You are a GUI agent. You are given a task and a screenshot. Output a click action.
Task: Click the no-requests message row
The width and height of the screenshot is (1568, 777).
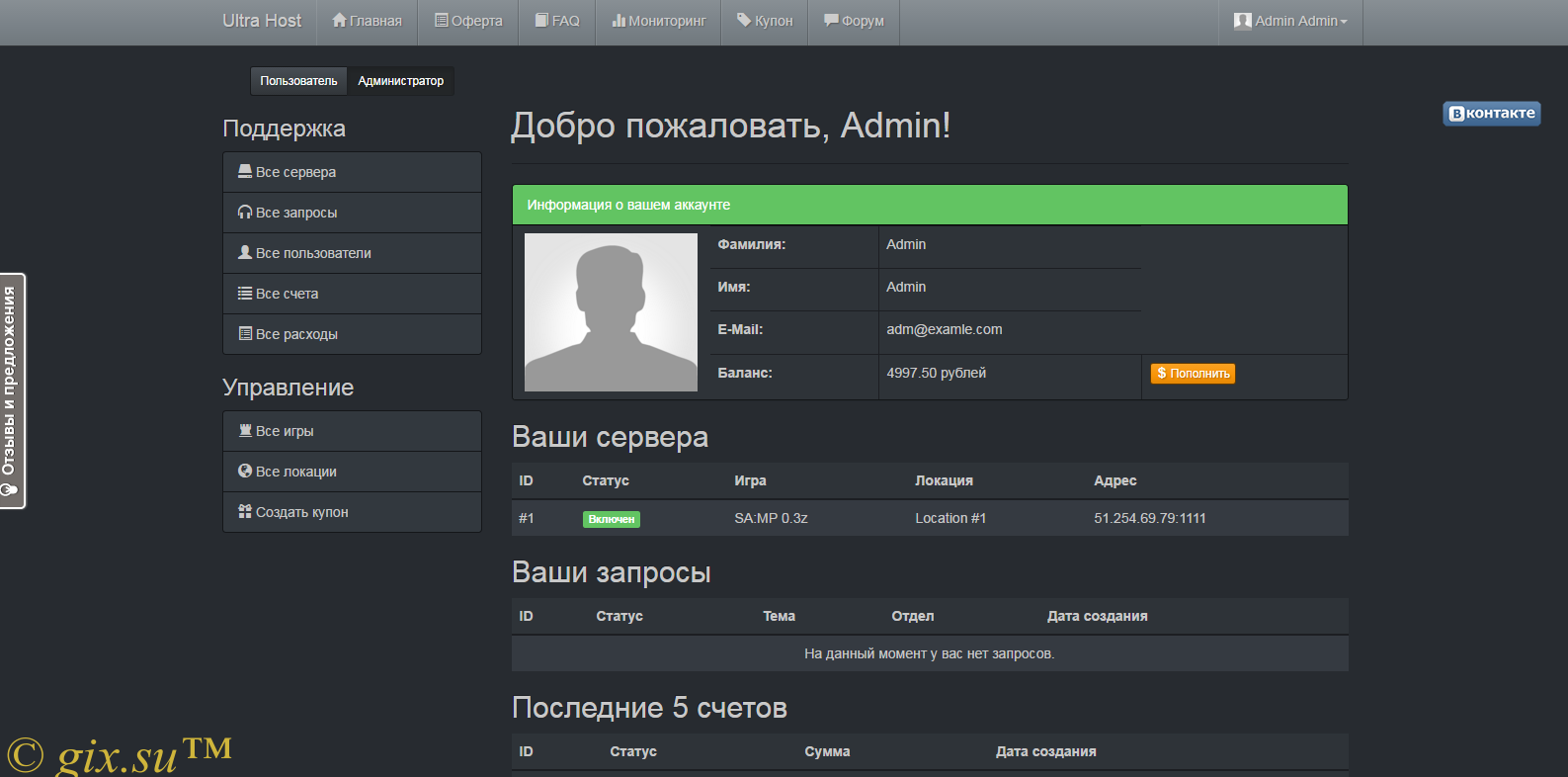point(930,653)
